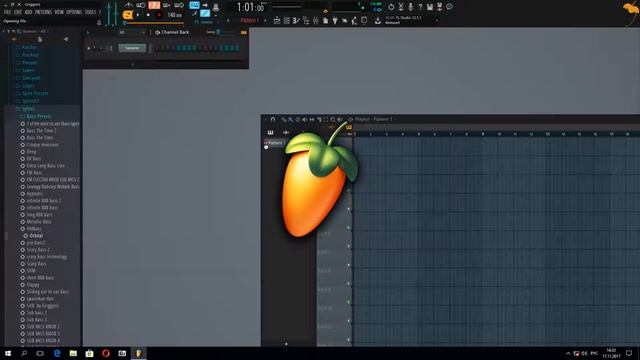Click the FL Studio news panel text
The image size is (640, 360).
point(403,20)
